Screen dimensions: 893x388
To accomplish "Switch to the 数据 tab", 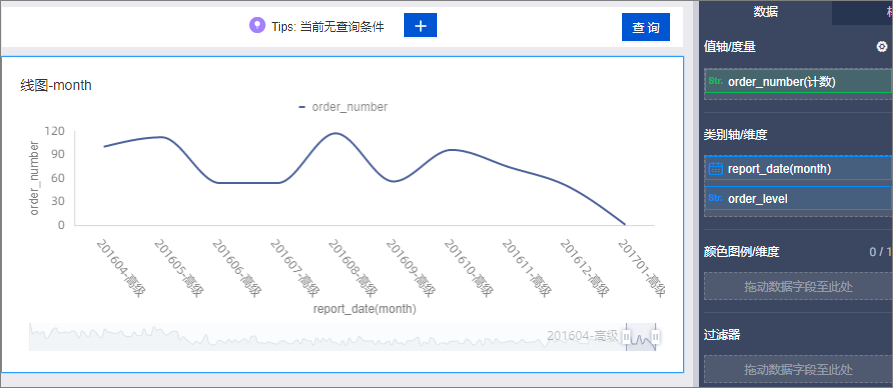I will pyautogui.click(x=766, y=11).
